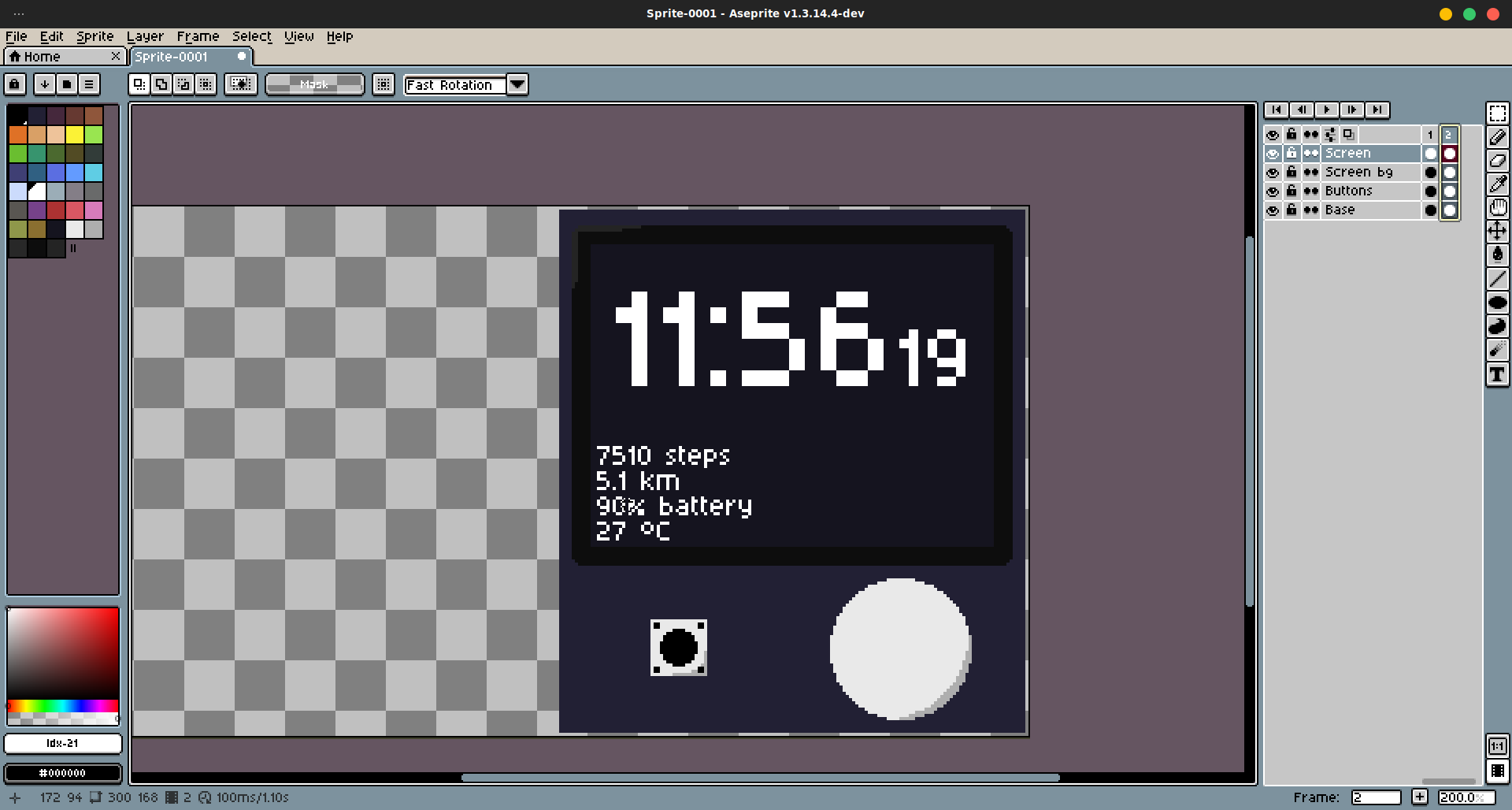1512x810 pixels.
Task: Click the Mask button
Action: point(314,84)
